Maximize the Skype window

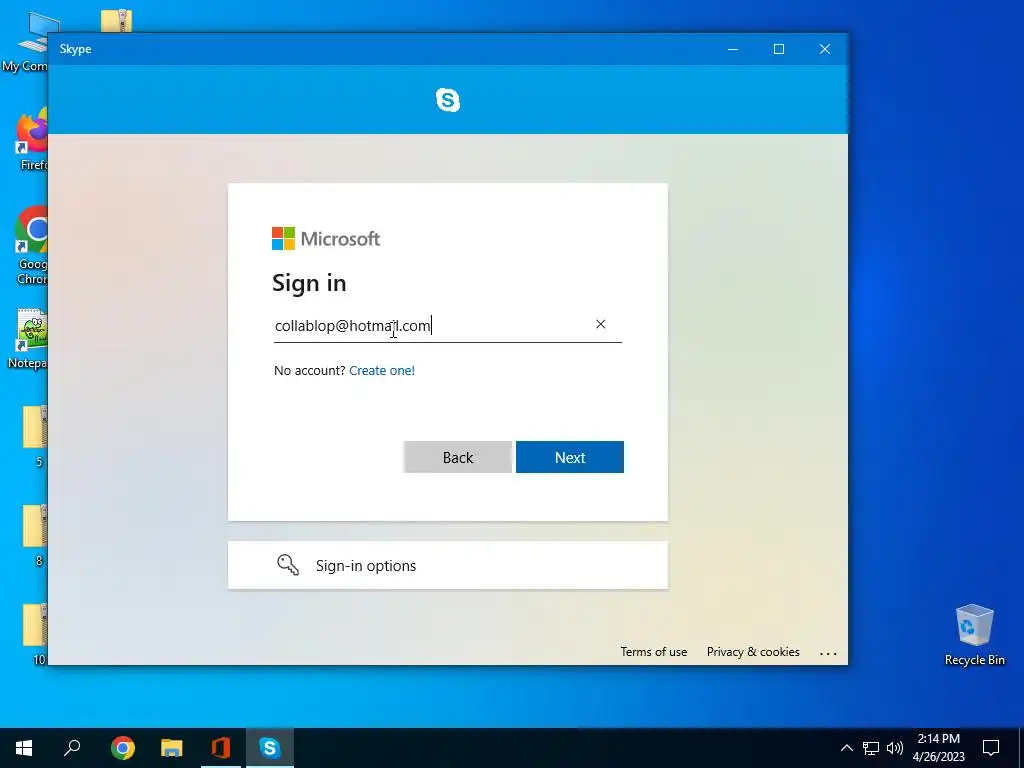[x=778, y=49]
